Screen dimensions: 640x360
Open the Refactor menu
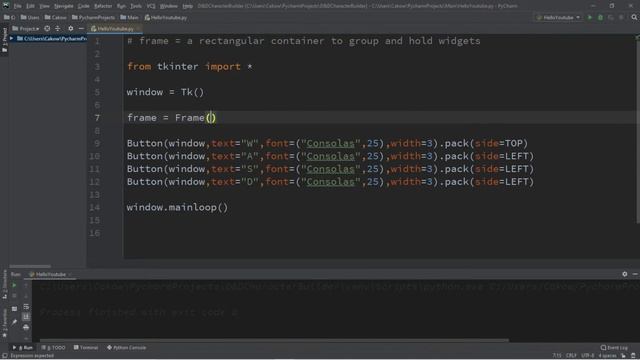[x=103, y=6]
